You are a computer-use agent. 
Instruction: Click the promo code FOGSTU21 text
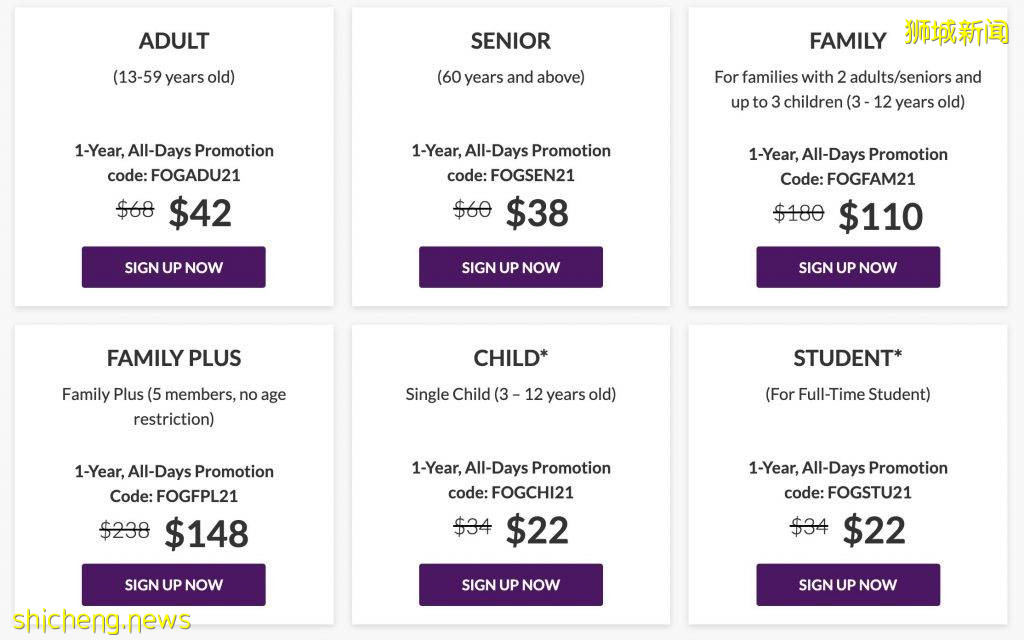pos(869,492)
